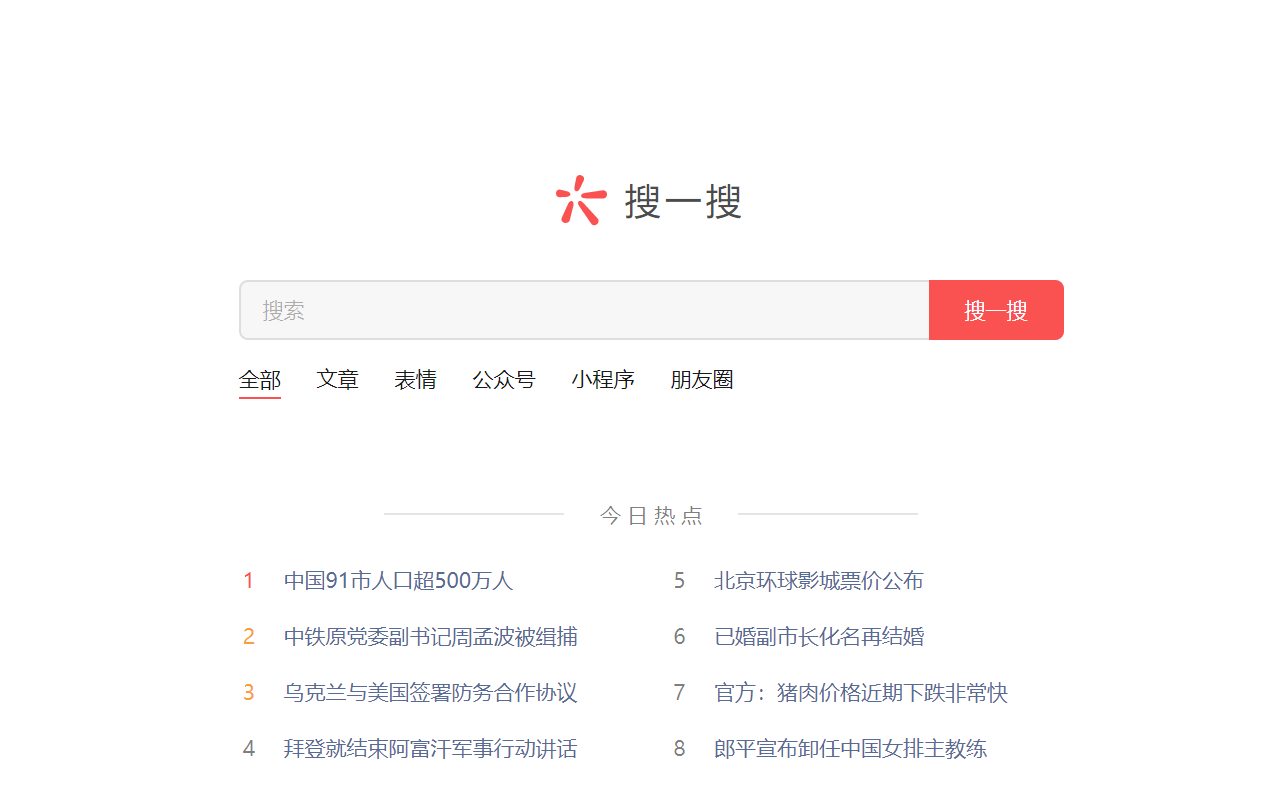Click the 今日热点 heading text

[651, 516]
